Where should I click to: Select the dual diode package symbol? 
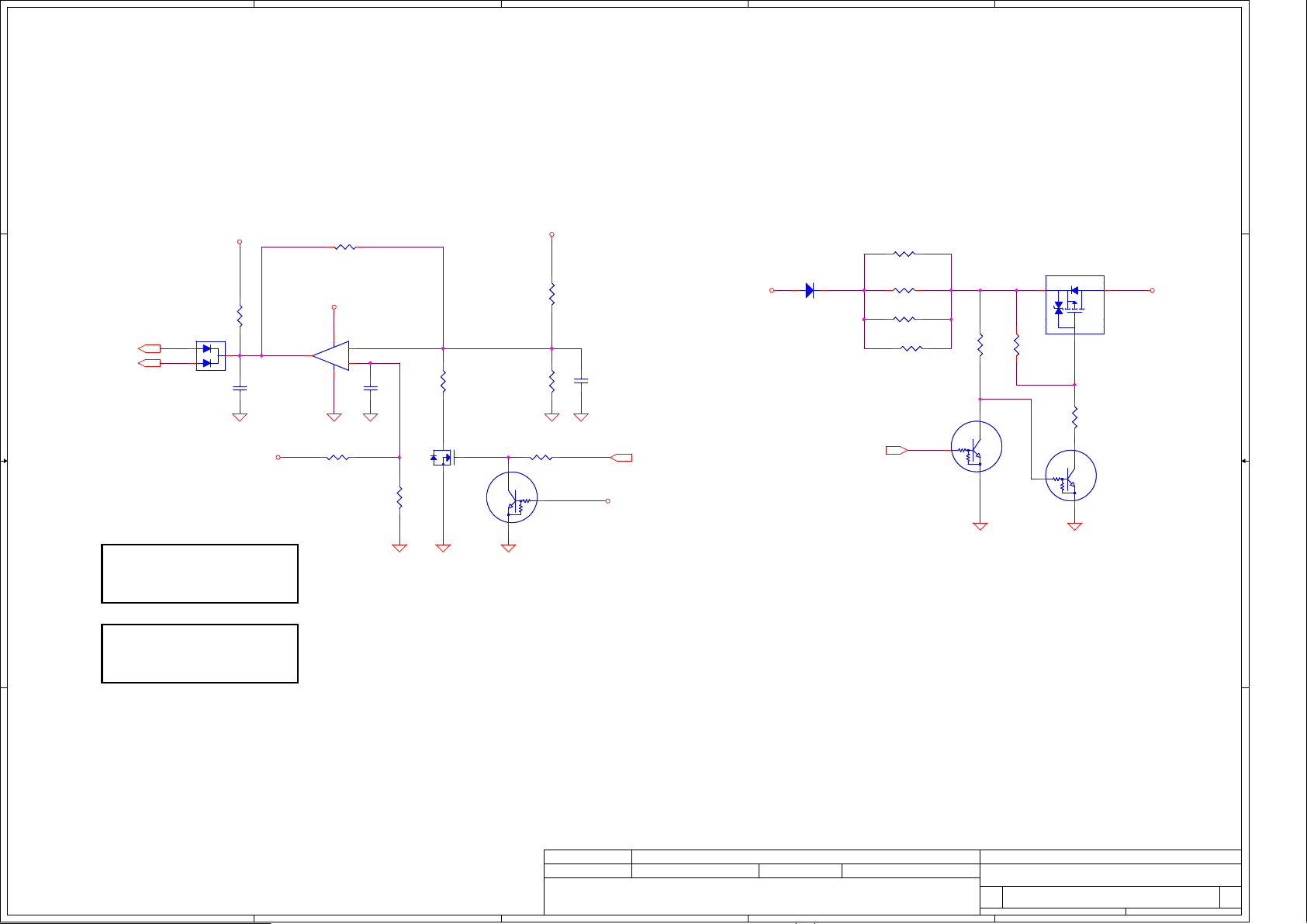(210, 356)
